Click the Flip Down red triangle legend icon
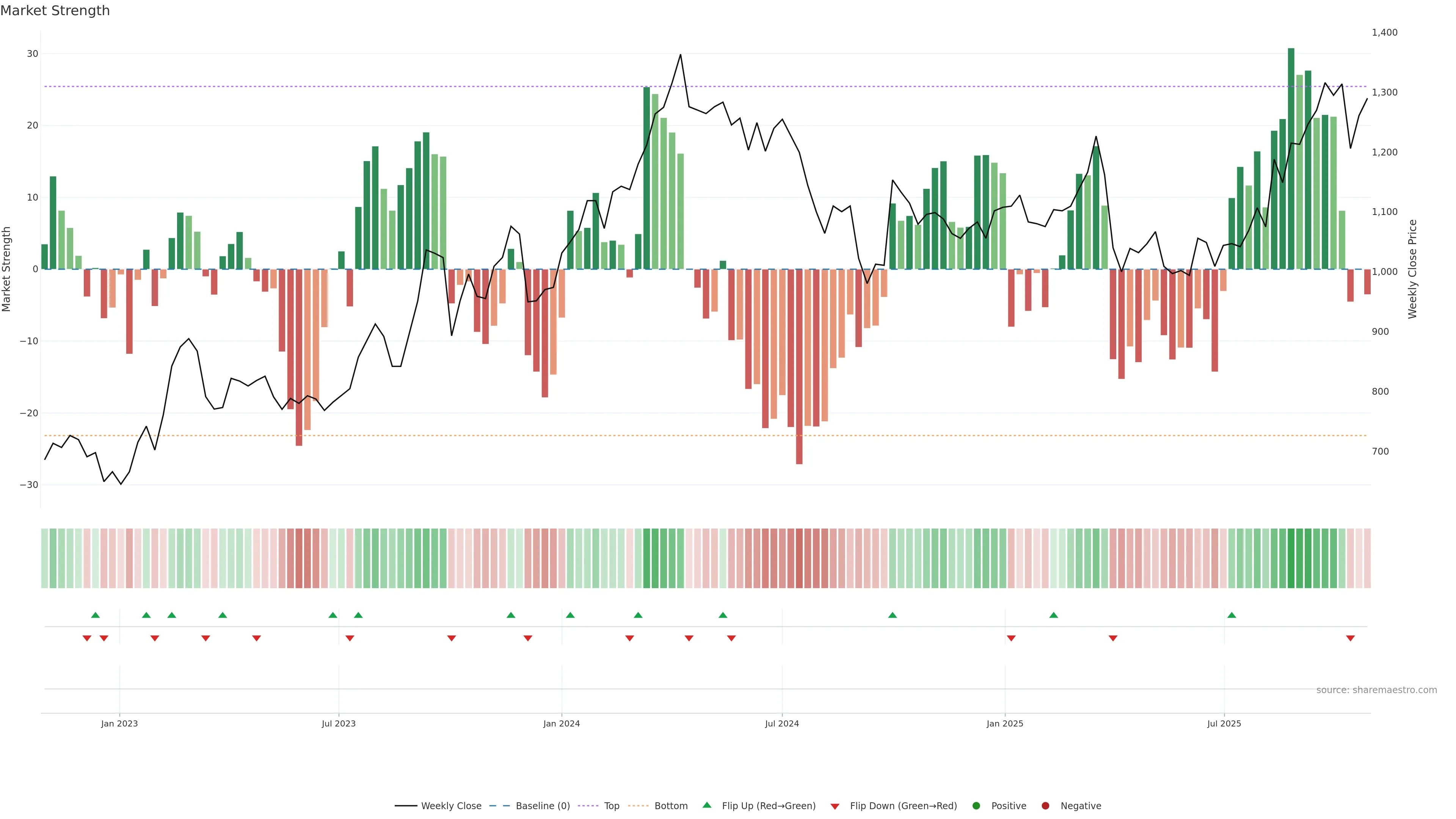The height and width of the screenshot is (819, 1456). click(x=835, y=806)
